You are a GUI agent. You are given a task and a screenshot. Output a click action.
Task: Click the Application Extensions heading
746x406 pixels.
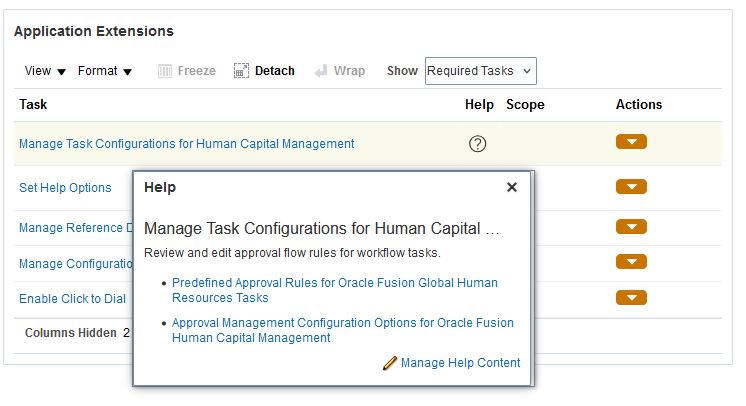(94, 31)
